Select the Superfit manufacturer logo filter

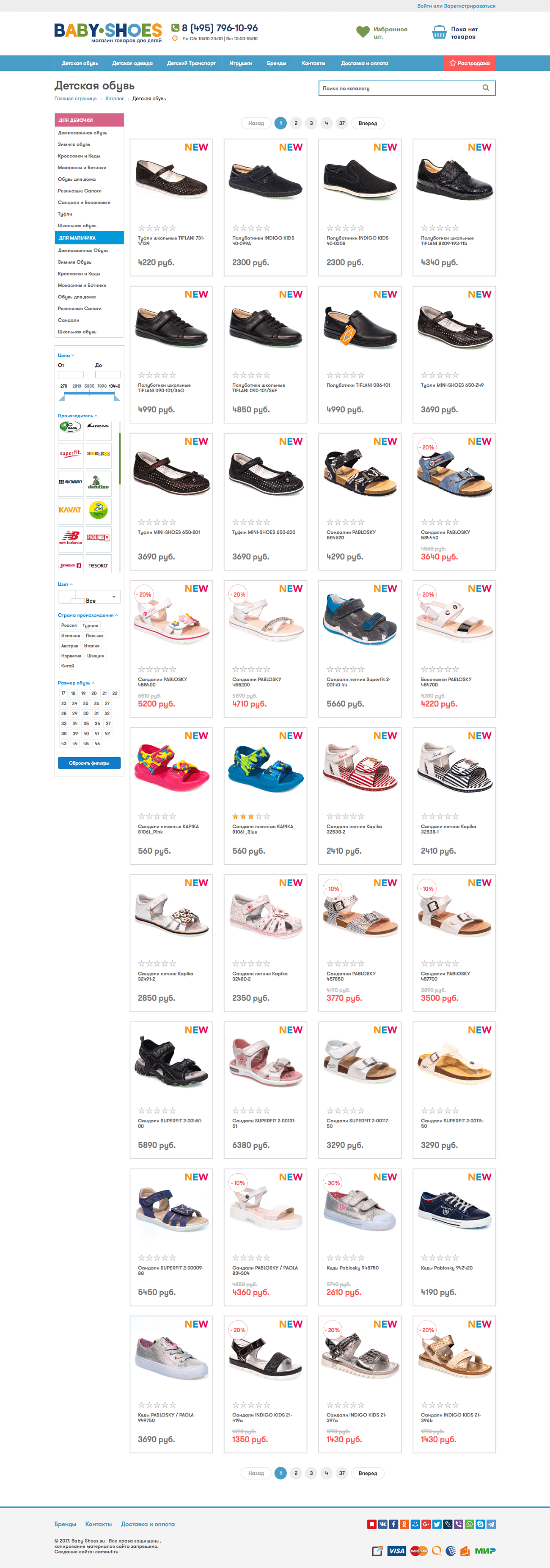pos(71,454)
